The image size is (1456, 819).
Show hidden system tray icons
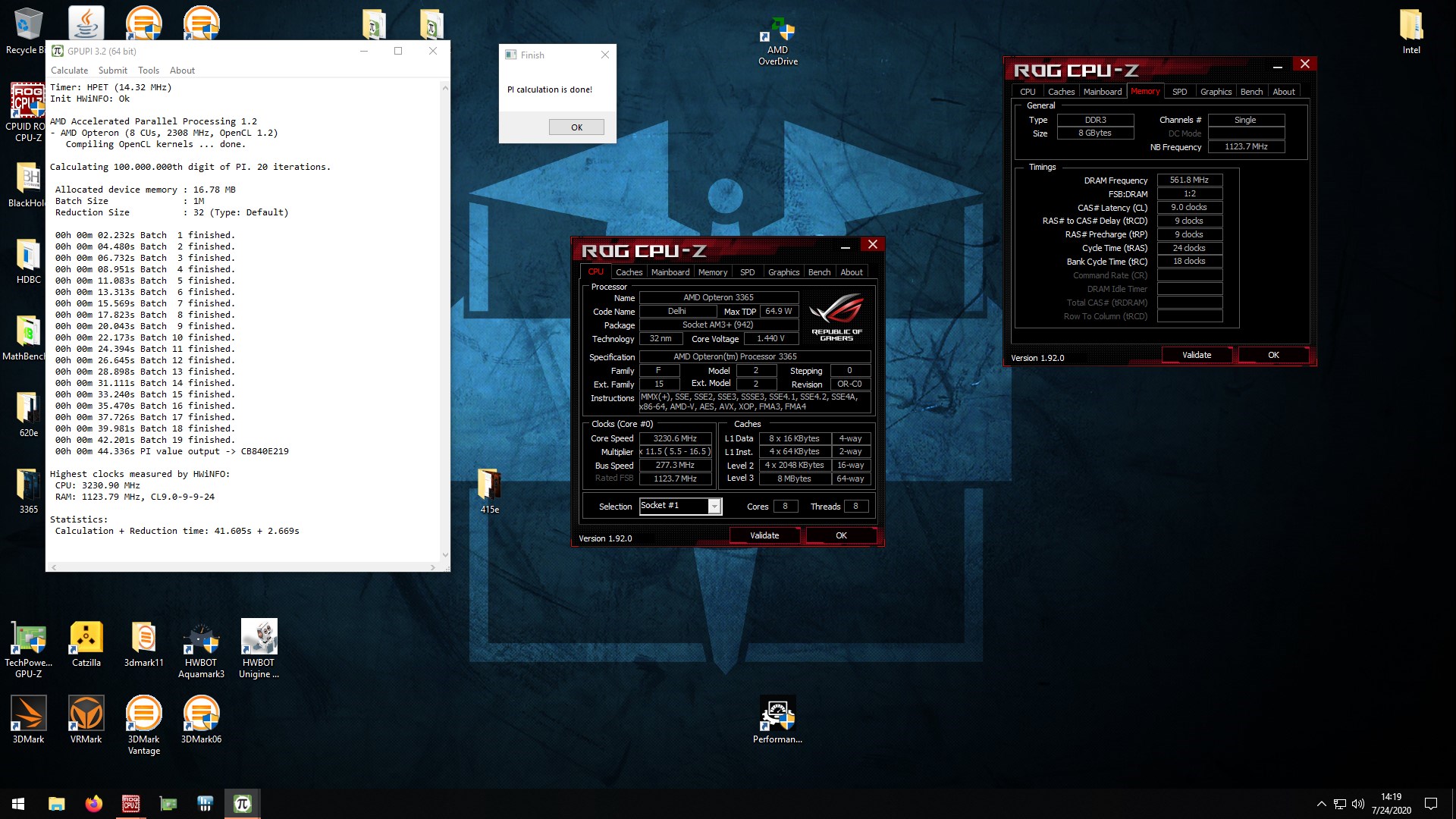pyautogui.click(x=1321, y=804)
